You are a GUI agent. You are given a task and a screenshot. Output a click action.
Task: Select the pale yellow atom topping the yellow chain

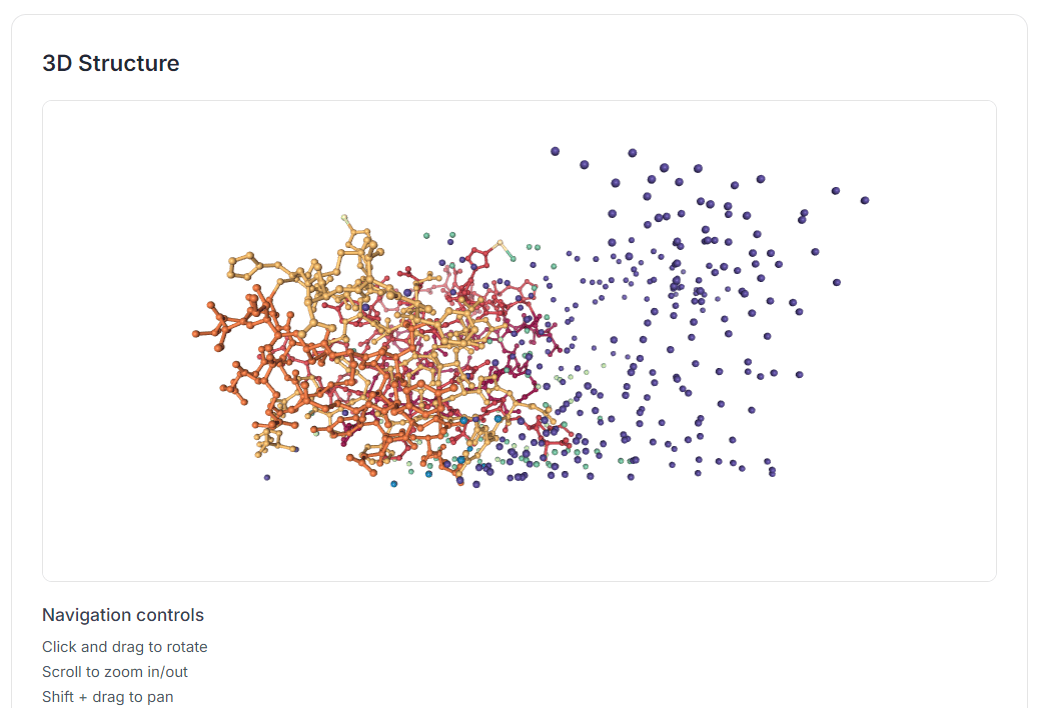344,217
